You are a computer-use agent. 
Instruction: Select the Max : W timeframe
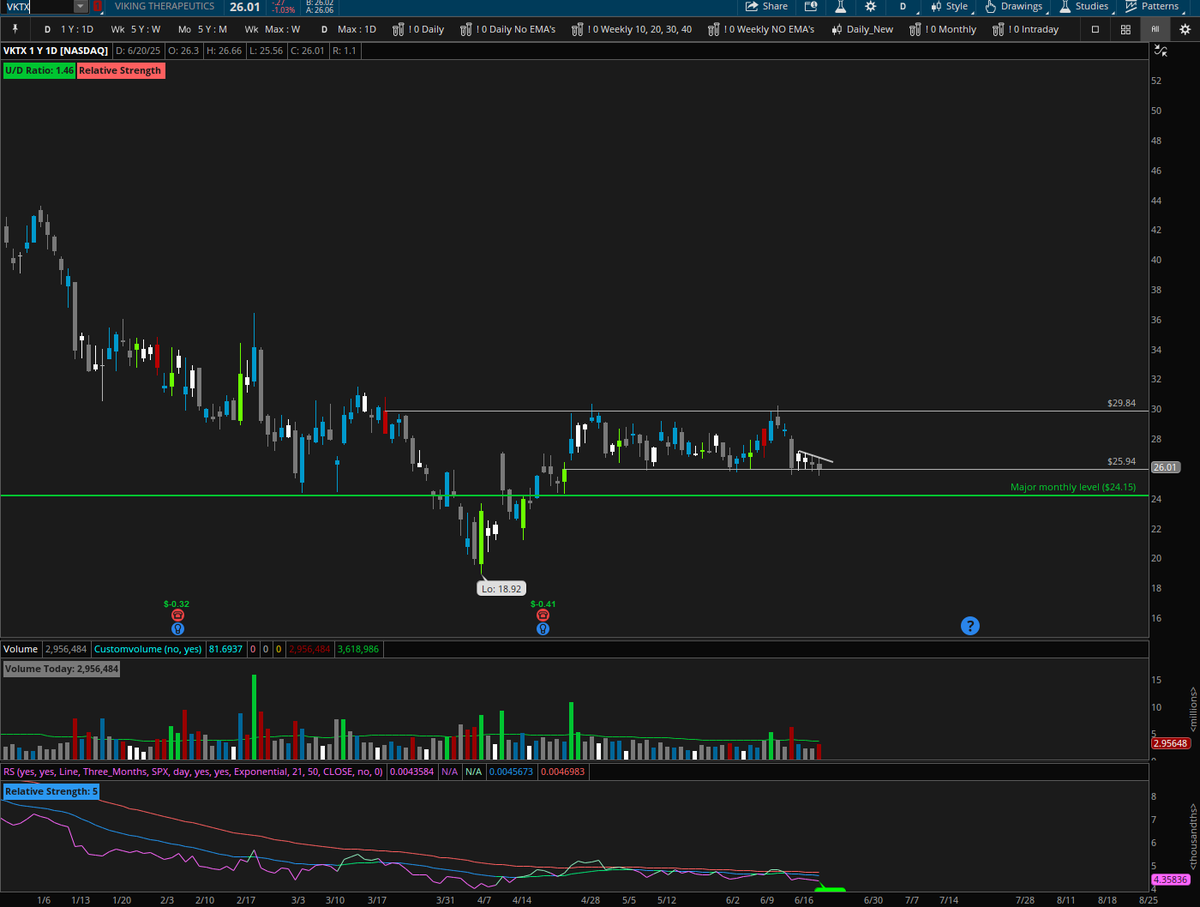(x=272, y=29)
